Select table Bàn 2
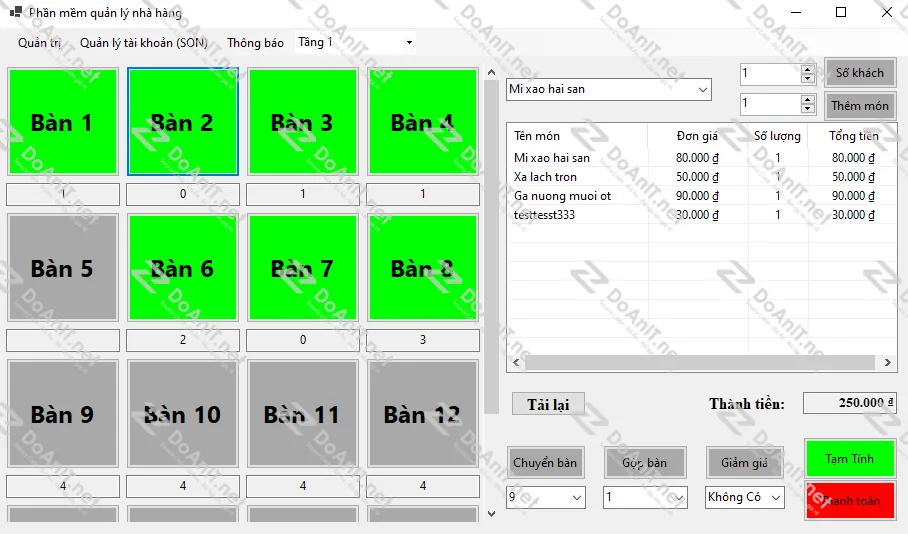The height and width of the screenshot is (534, 908). tap(182, 122)
